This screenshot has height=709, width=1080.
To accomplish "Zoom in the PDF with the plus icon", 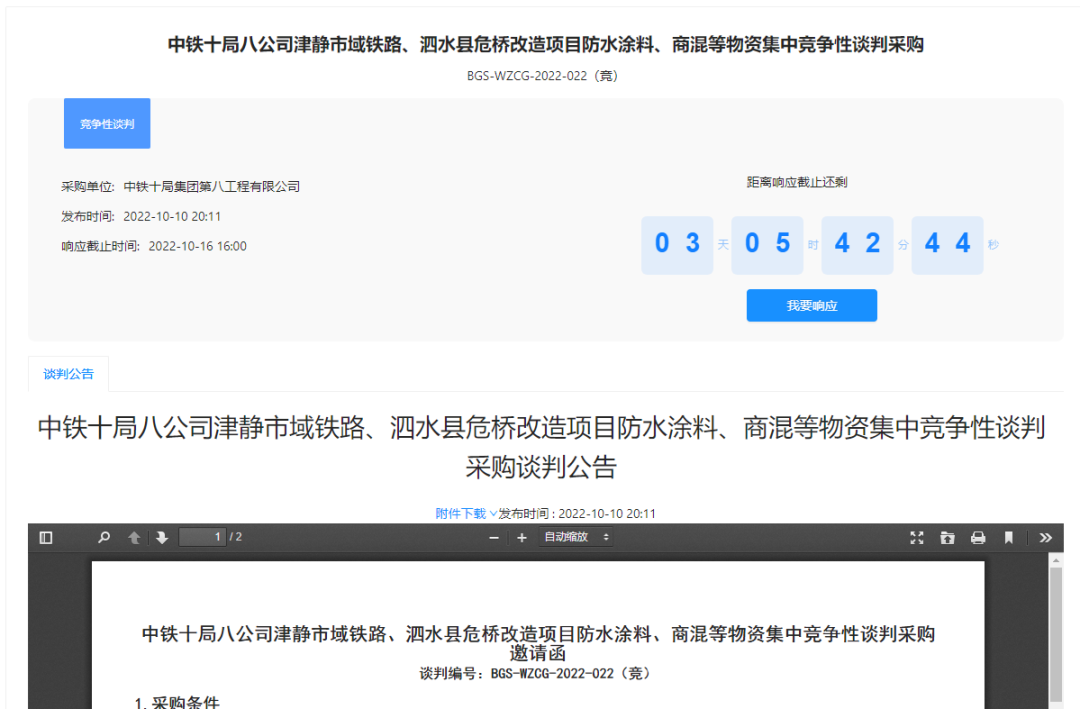I will pos(521,537).
